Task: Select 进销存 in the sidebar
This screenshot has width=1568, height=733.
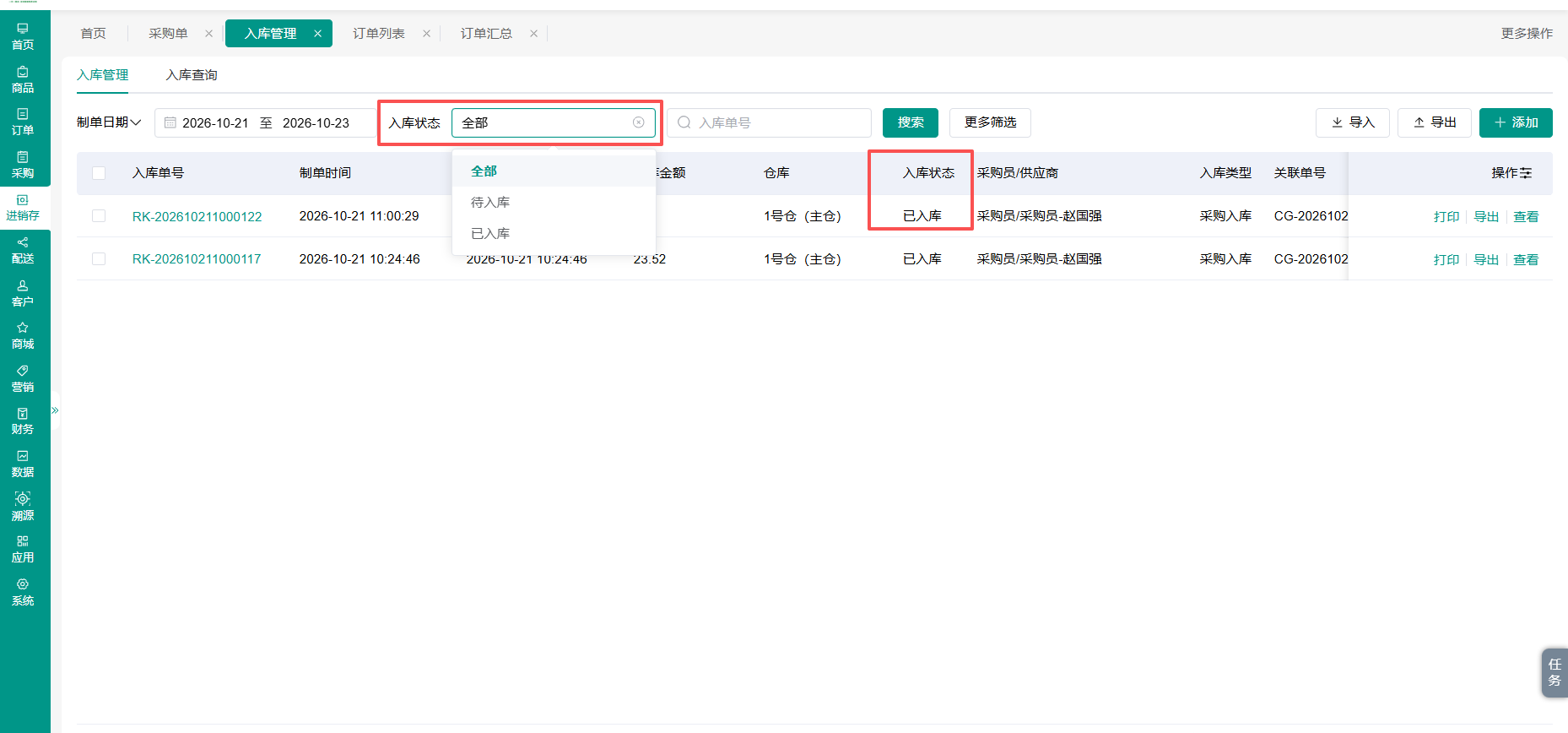Action: coord(23,208)
